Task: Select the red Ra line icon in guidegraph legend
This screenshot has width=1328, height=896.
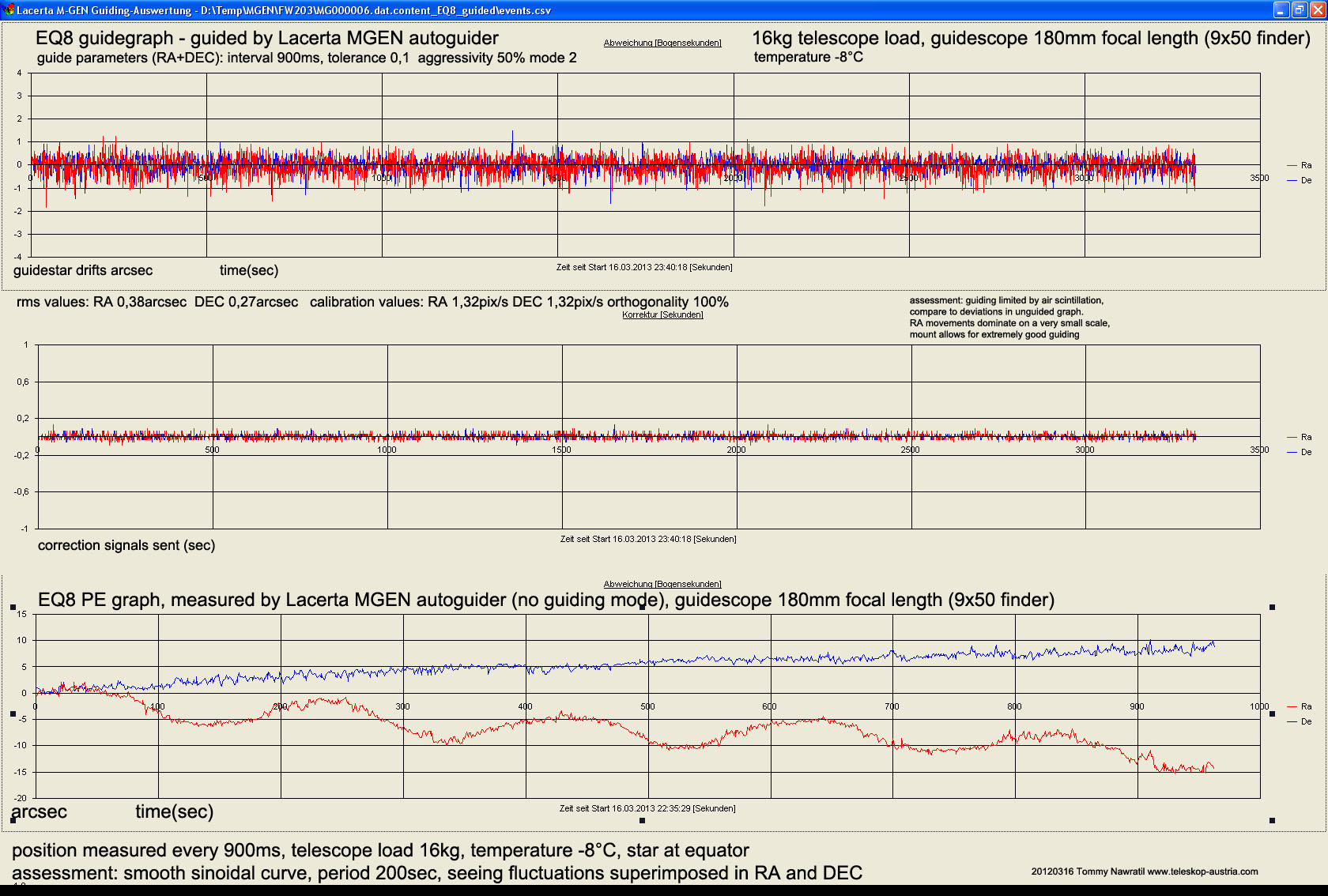Action: pos(1292,166)
